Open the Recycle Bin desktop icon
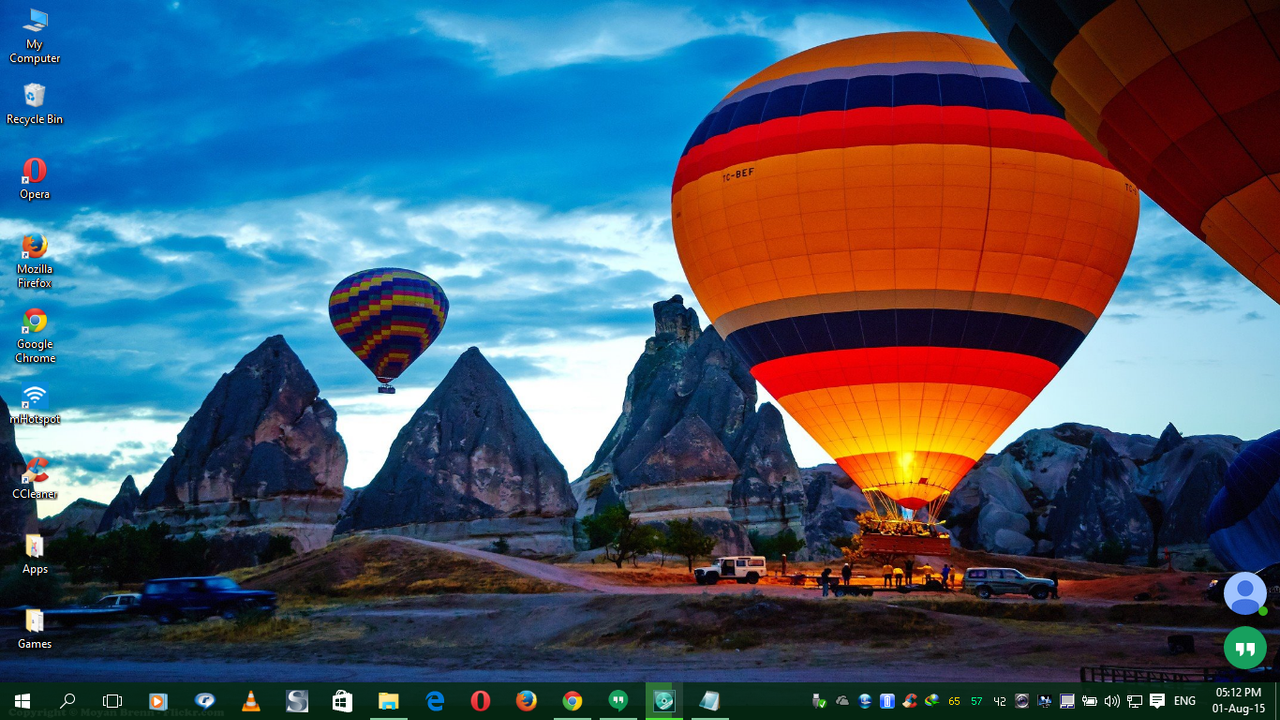This screenshot has width=1280, height=720. pos(35,104)
